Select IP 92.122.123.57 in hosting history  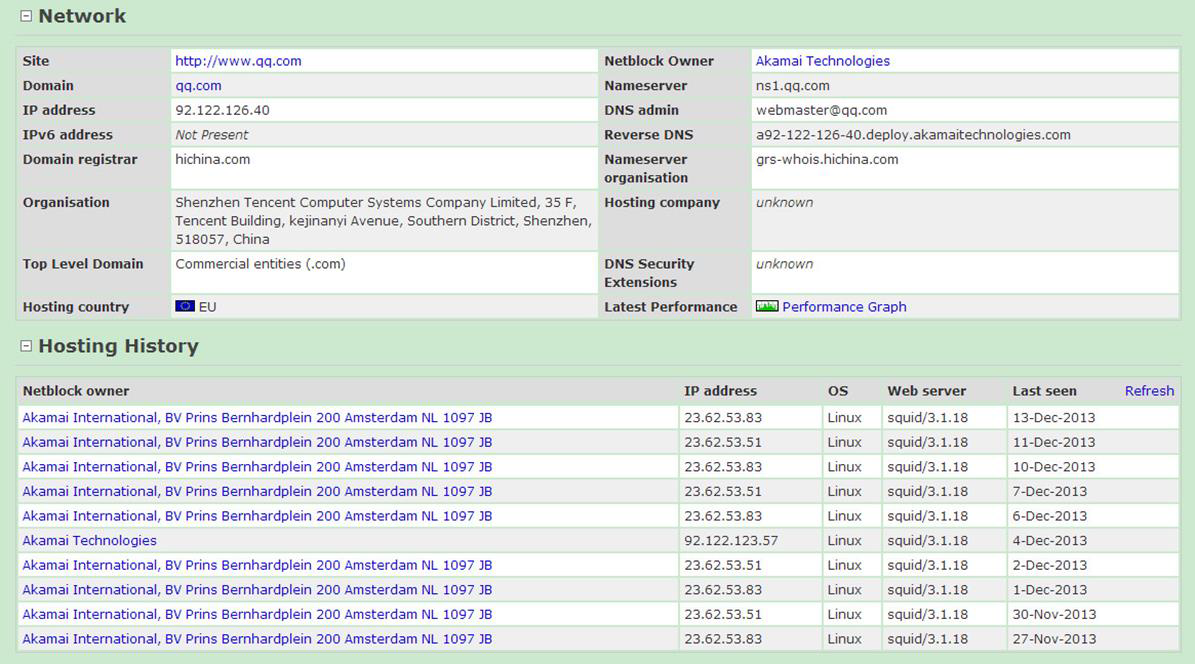pos(731,541)
